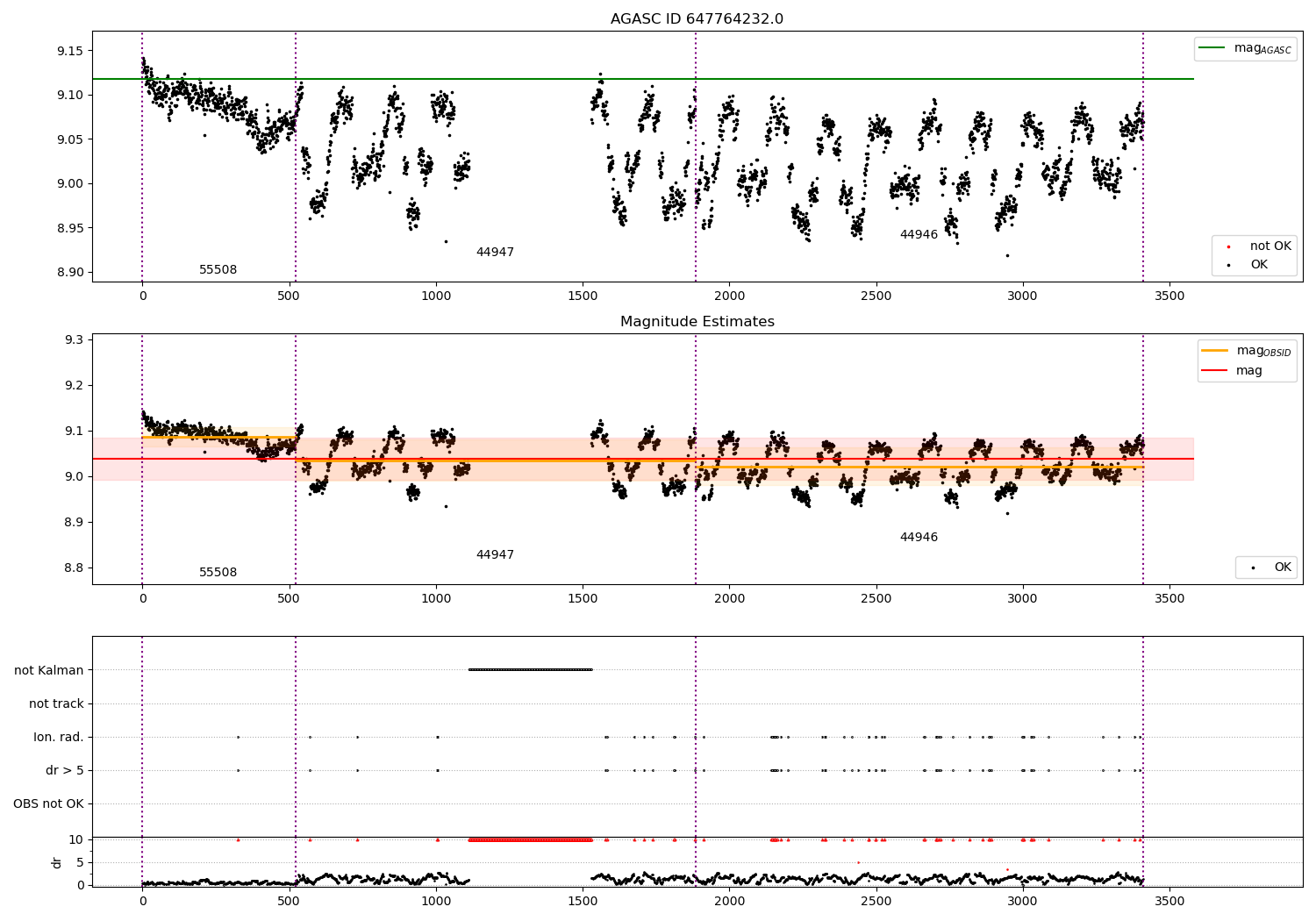Click the 44946 label in Magnitude Estimates plot
This screenshot has height=921, width=1316.
point(919,538)
